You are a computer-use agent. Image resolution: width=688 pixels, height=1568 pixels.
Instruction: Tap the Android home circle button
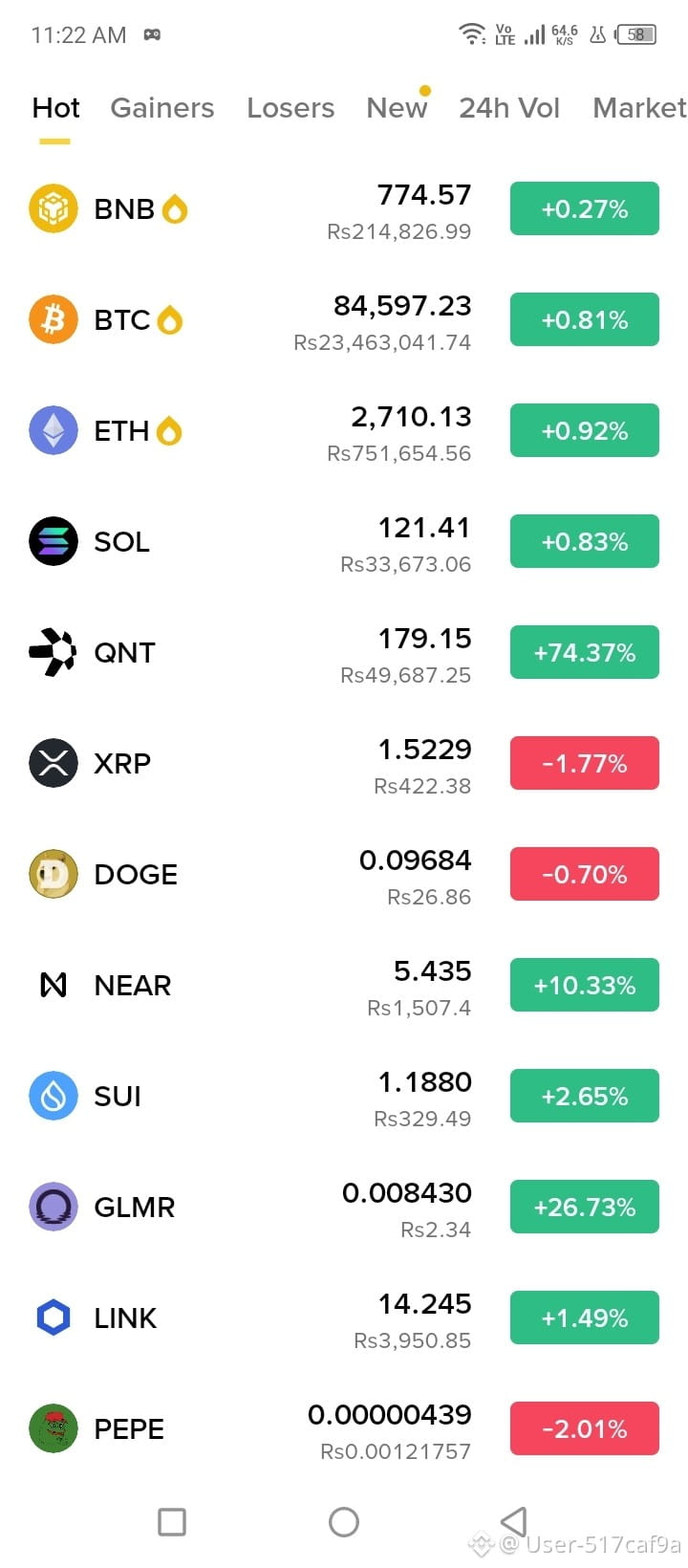(344, 1522)
